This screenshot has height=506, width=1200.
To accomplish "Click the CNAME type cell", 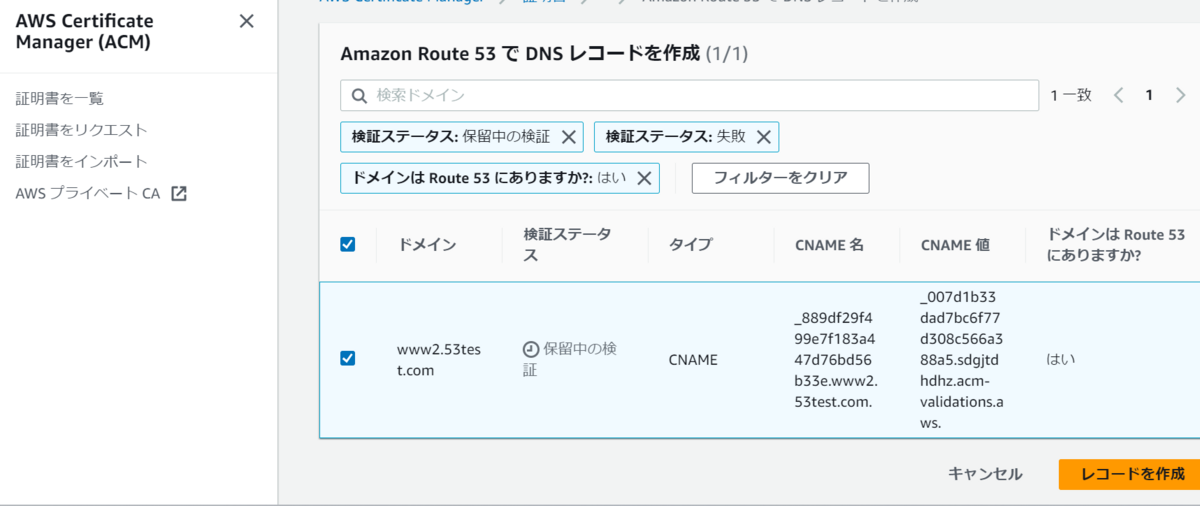I will pyautogui.click(x=693, y=359).
